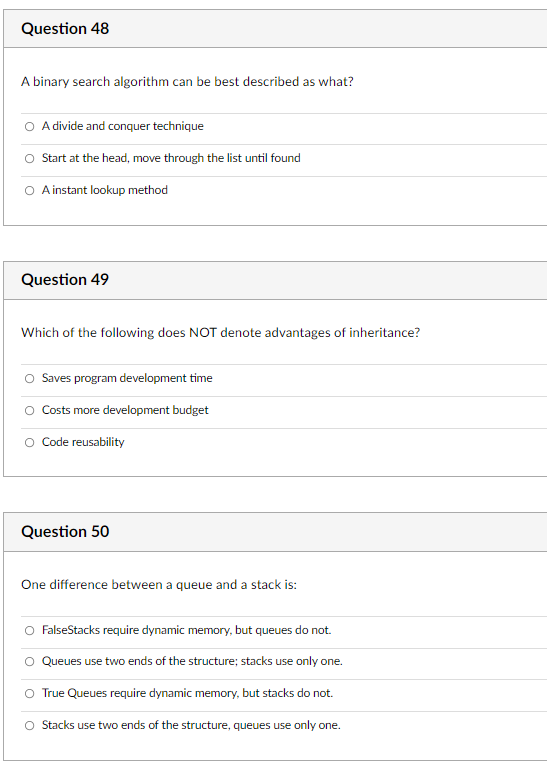
Task: Select 'FalseStacks require dynamic memory' radio button
Action: click(x=29, y=631)
